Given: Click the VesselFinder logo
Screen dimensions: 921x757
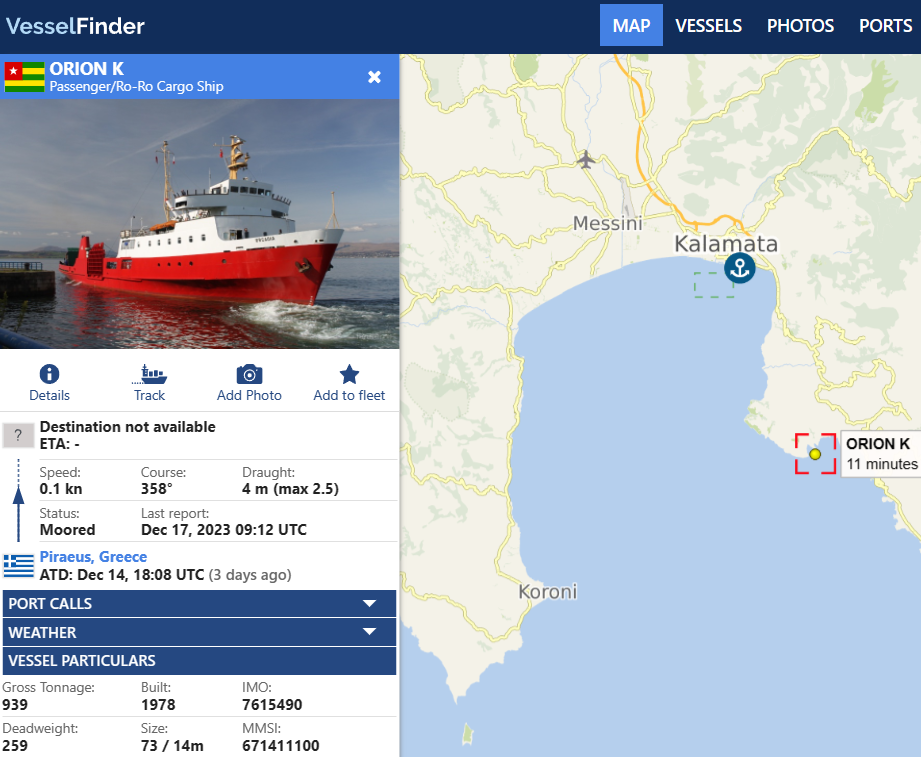Looking at the screenshot, I should [x=75, y=26].
